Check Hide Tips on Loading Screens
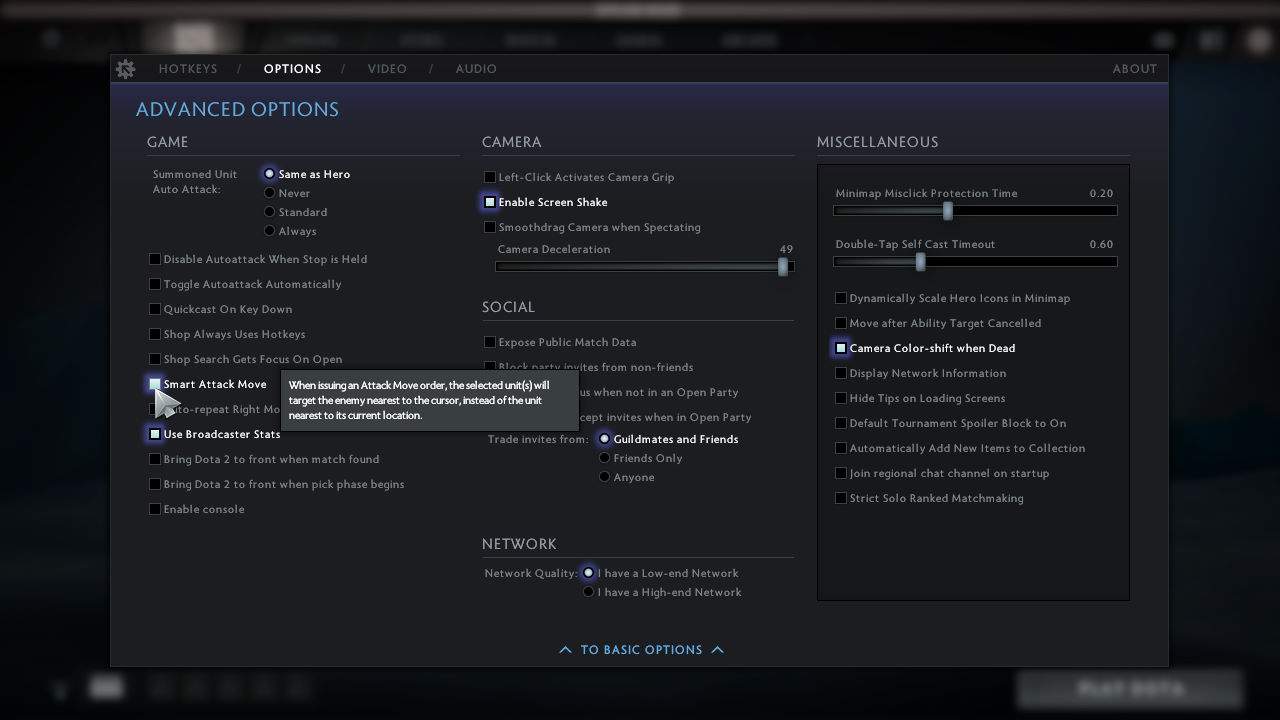Screen dimensions: 1280x720 (841, 398)
